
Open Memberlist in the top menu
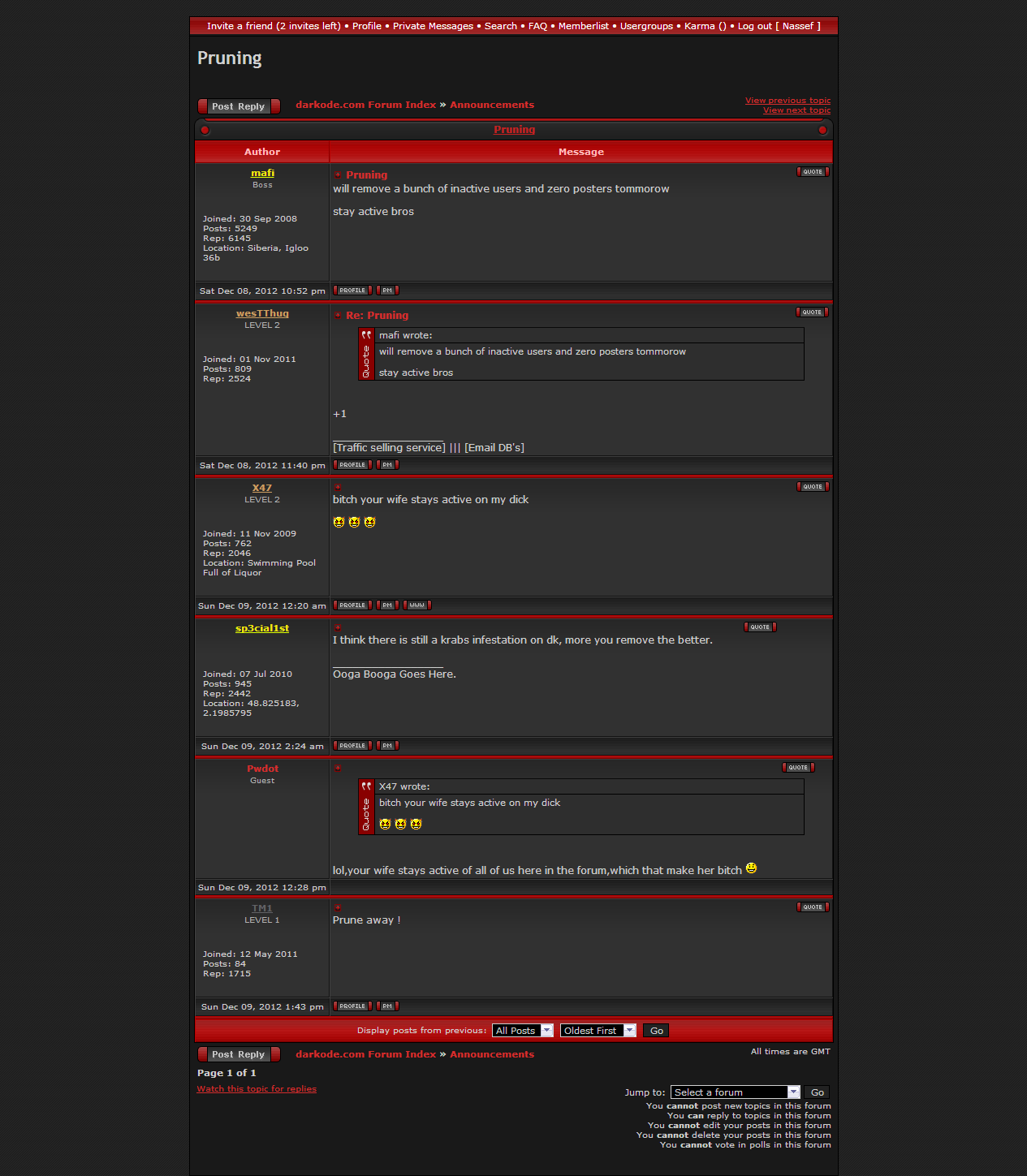(x=583, y=26)
